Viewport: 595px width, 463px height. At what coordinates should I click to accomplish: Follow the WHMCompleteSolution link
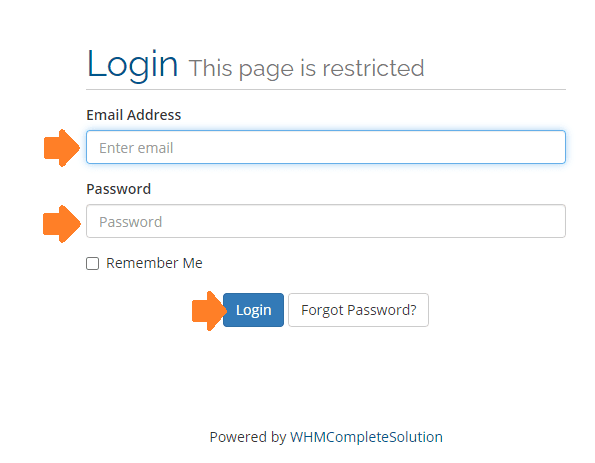(x=366, y=437)
